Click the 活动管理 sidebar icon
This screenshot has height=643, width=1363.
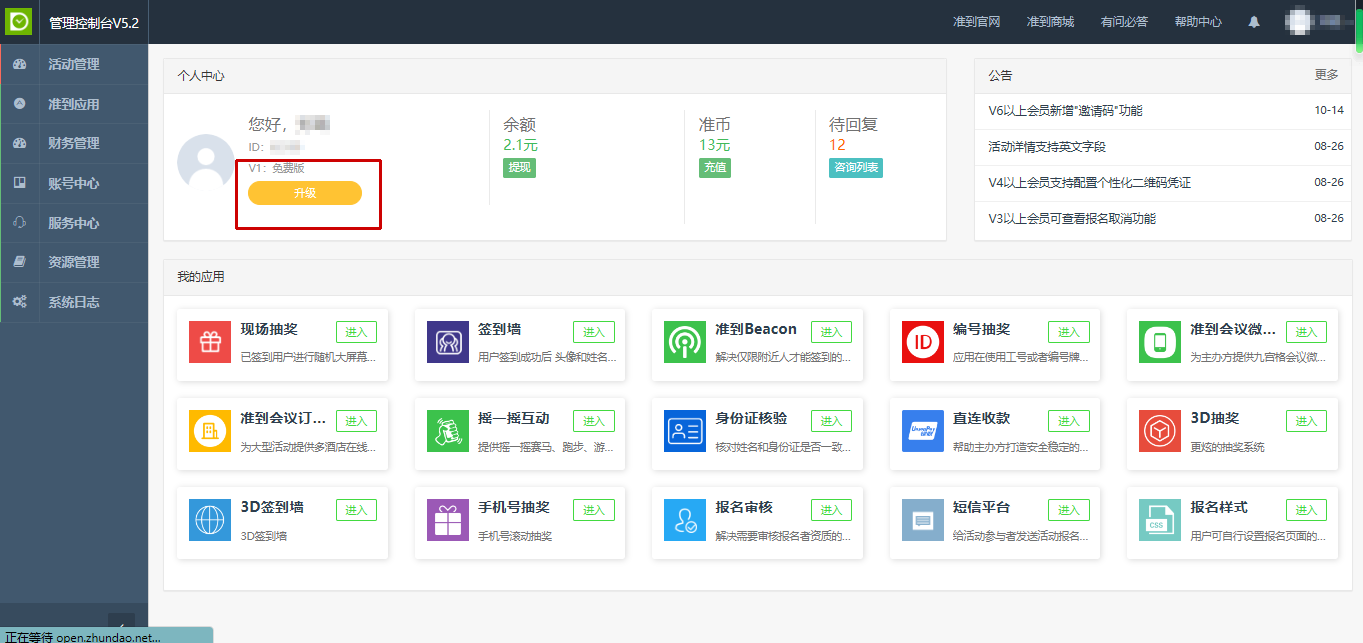[x=19, y=64]
